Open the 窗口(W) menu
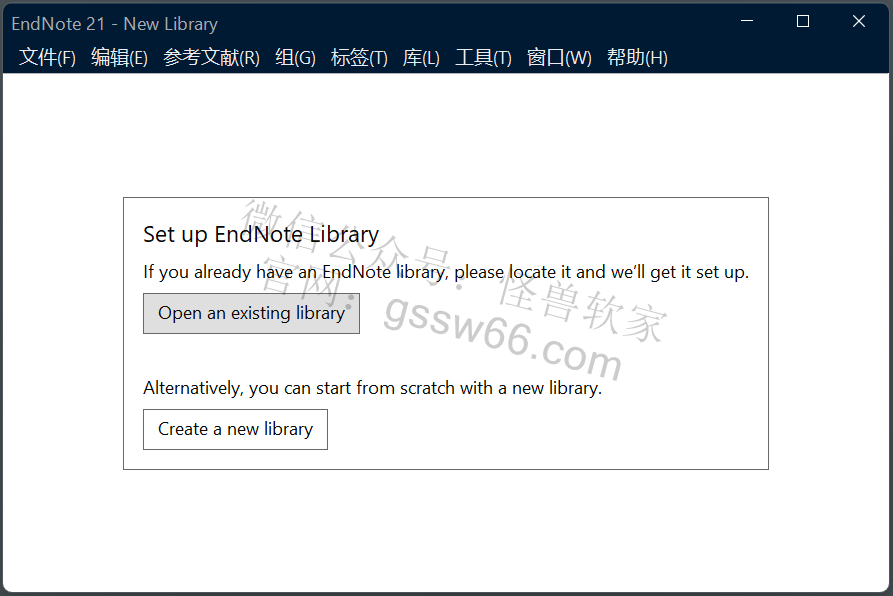The image size is (893, 596). pos(559,58)
